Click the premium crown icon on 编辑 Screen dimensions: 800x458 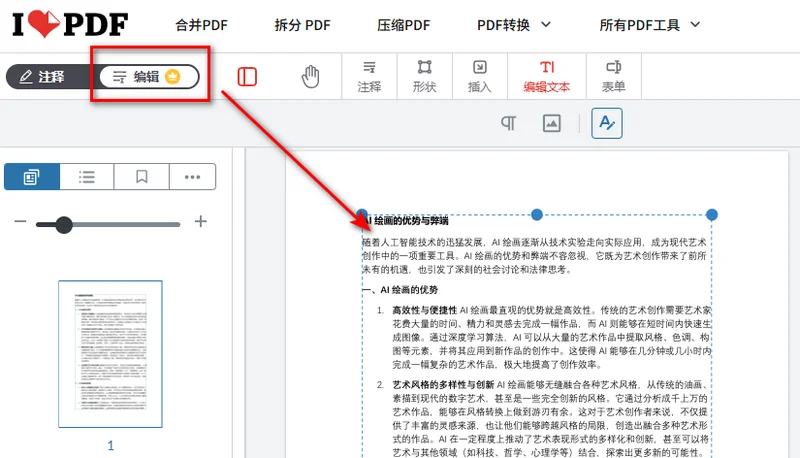[173, 77]
